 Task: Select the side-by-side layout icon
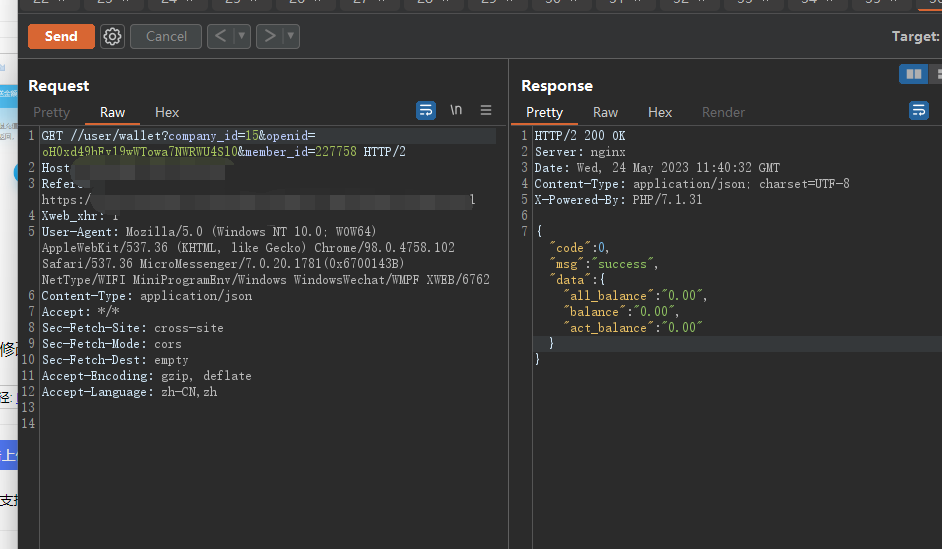tap(913, 74)
